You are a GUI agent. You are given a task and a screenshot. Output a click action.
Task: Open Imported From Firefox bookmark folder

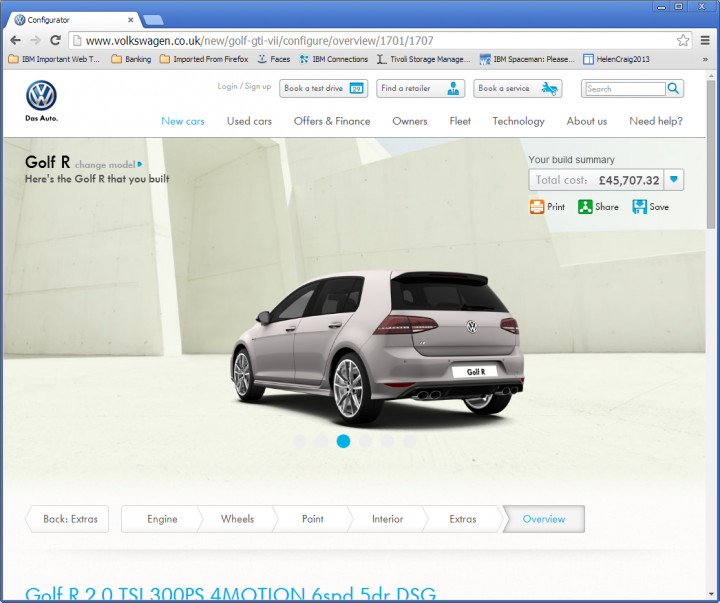(204, 59)
